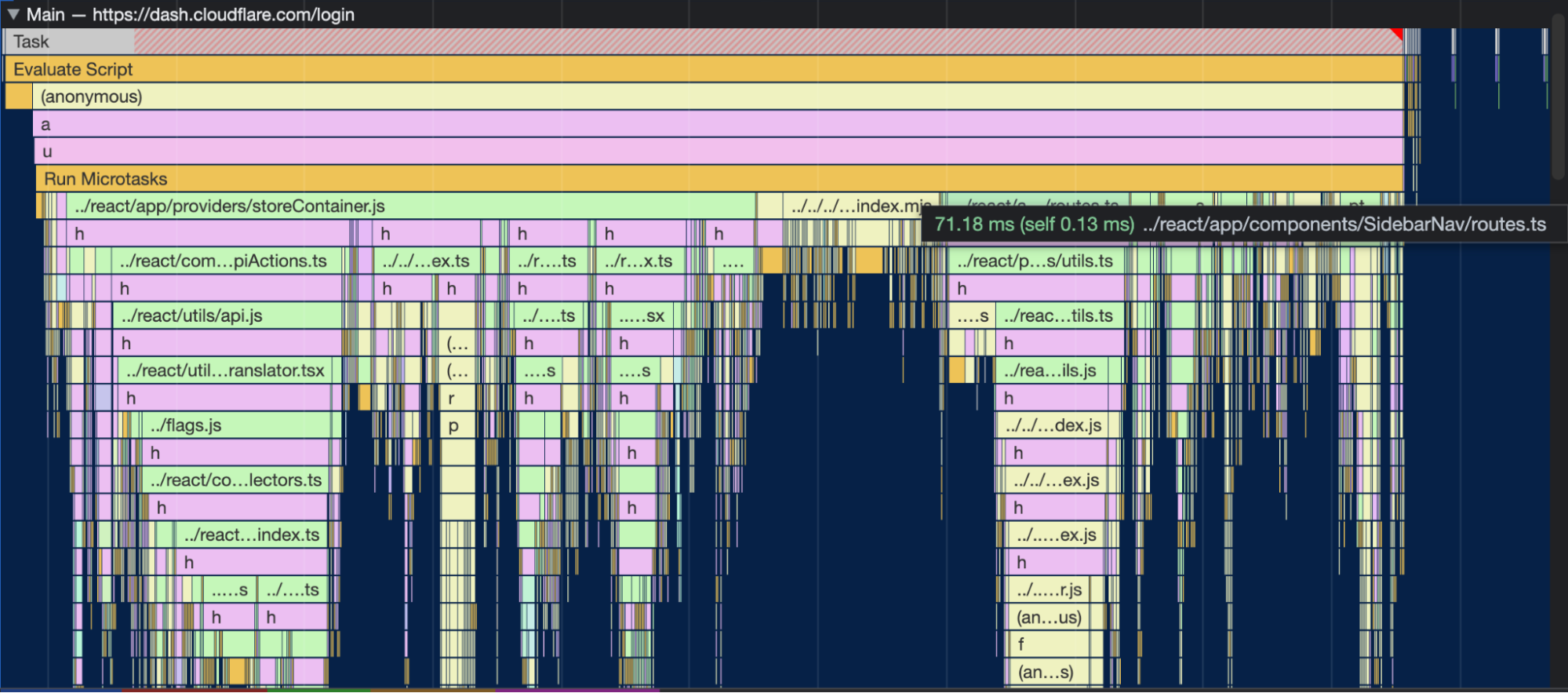This screenshot has width=1568, height=693.
Task: Click the ../react/util…ranslator.tsx block
Action: (x=226, y=370)
